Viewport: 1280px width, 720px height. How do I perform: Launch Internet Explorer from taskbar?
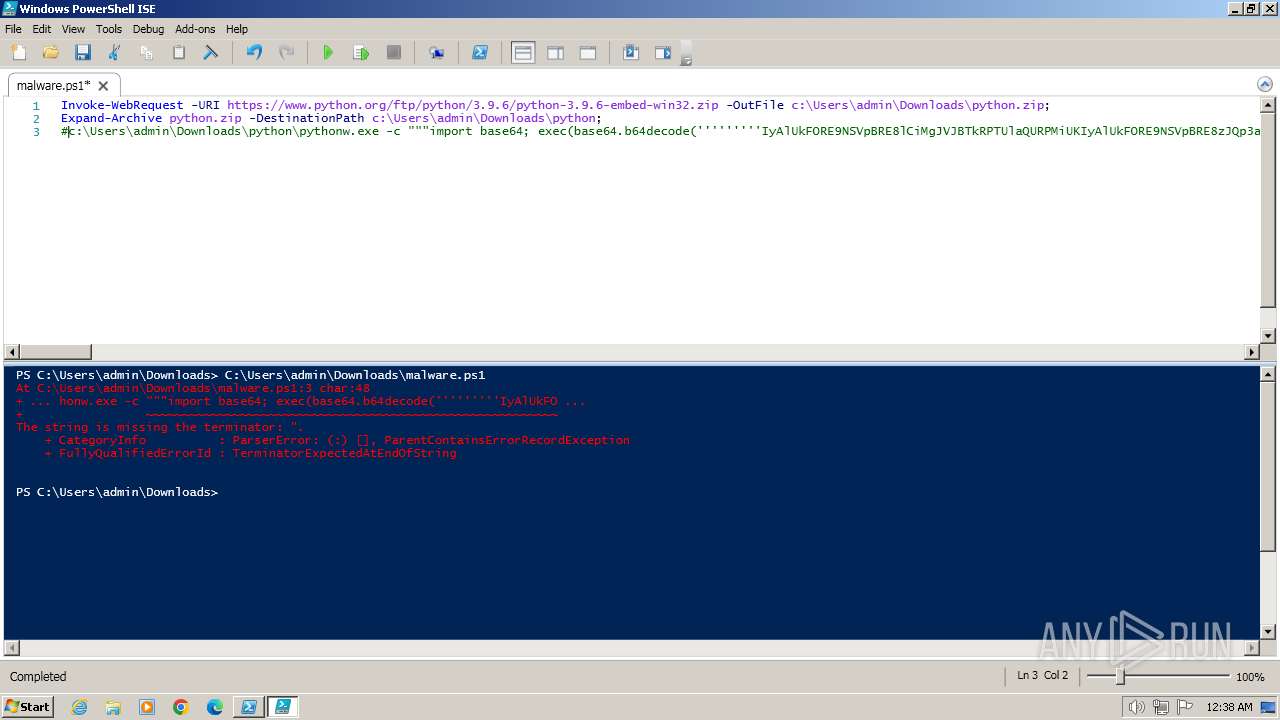click(x=79, y=707)
